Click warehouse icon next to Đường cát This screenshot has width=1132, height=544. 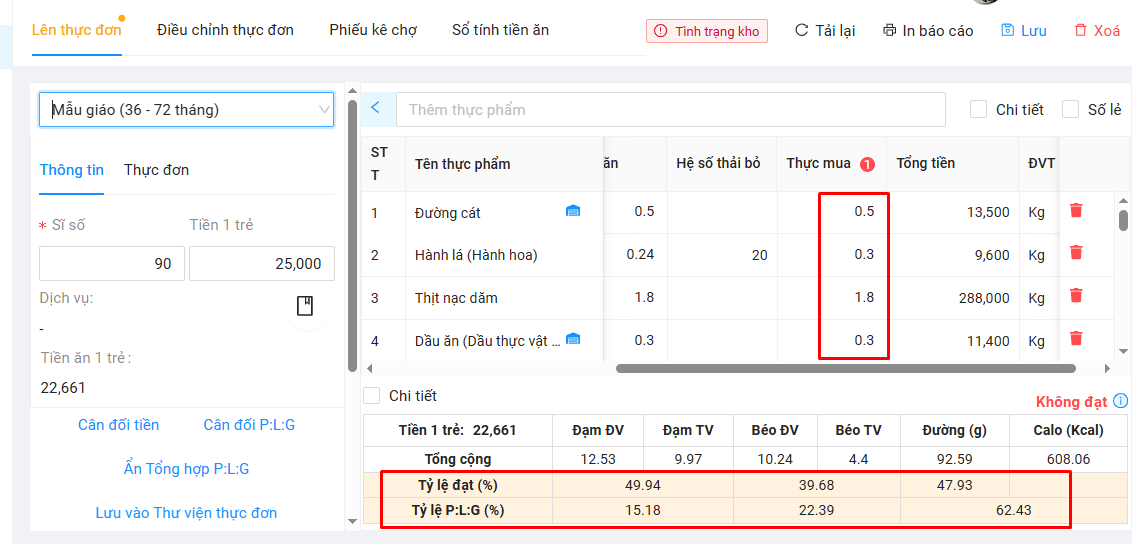click(x=573, y=211)
